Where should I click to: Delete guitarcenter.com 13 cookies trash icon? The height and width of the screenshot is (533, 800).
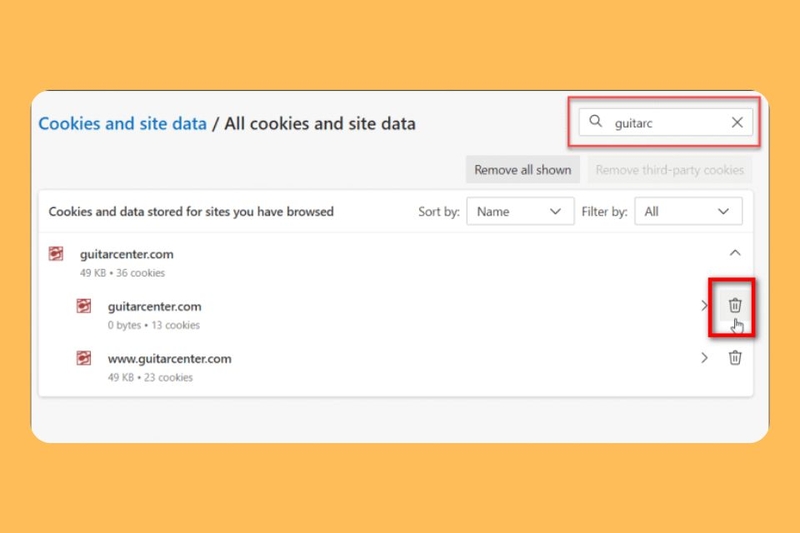point(735,305)
